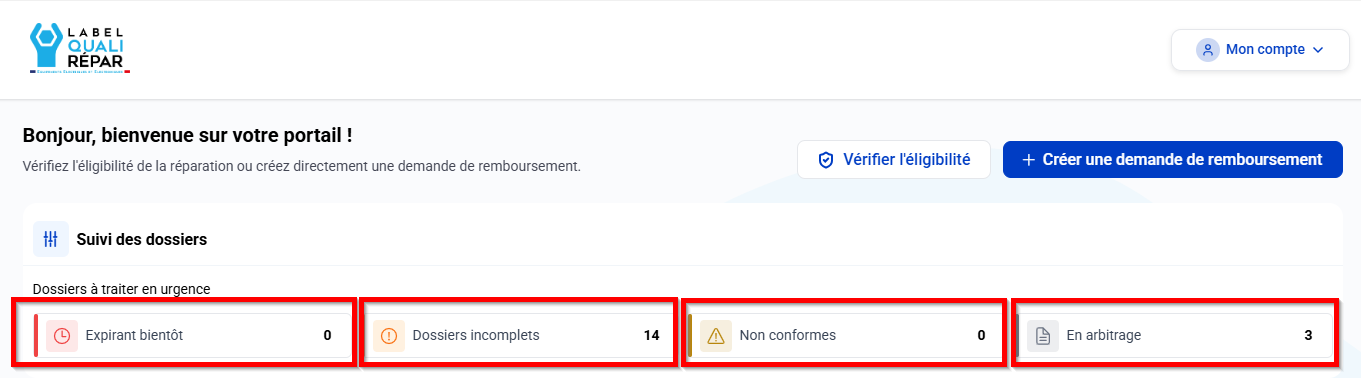This screenshot has height=378, width=1361.
Task: Select the Suivi des dossiers heading
Action: point(142,240)
